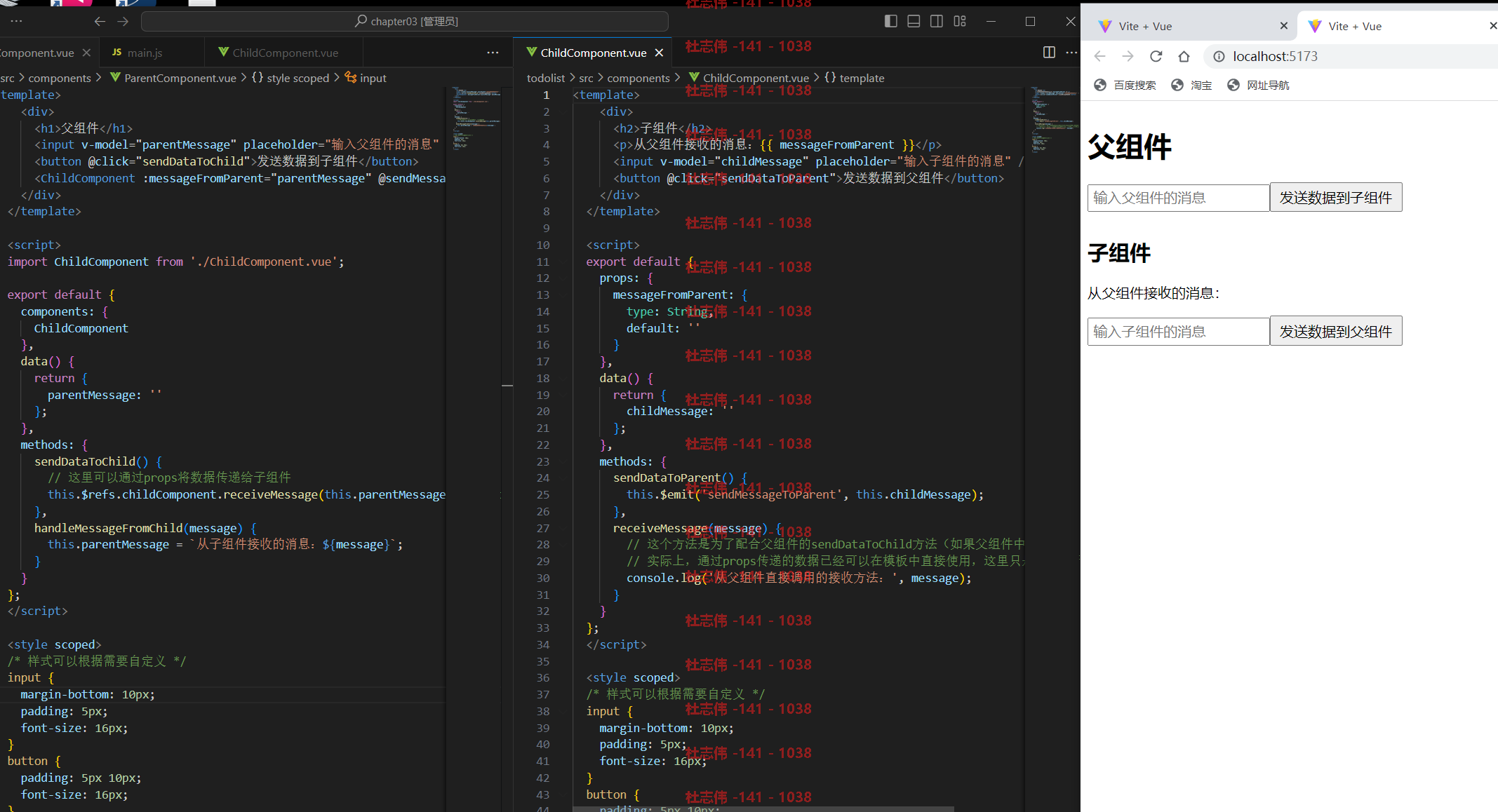1498x812 pixels.
Task: Click the right editor minimap
Action: point(1055,119)
